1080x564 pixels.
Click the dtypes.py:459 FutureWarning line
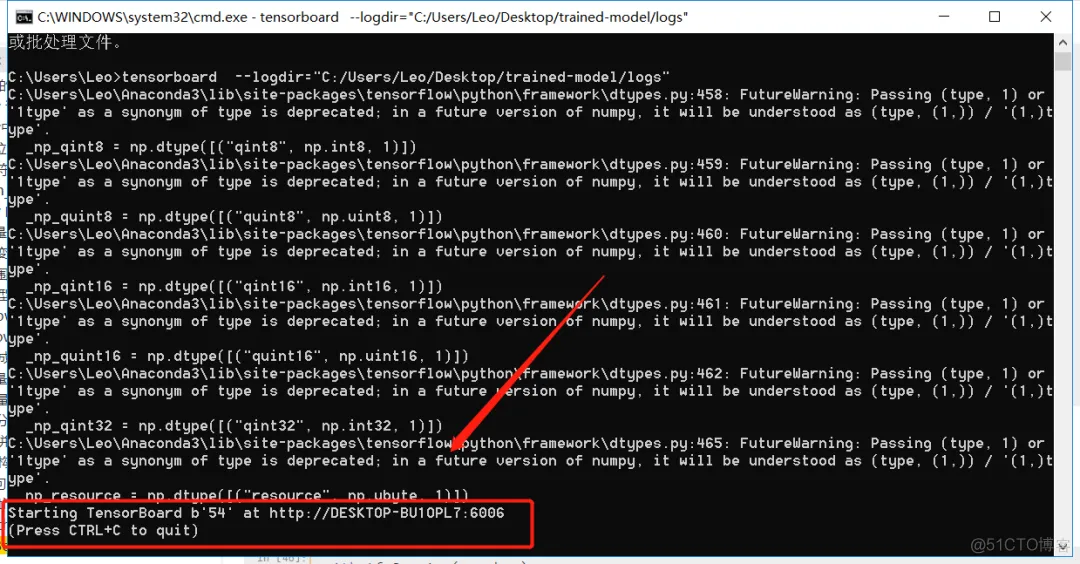pos(527,165)
